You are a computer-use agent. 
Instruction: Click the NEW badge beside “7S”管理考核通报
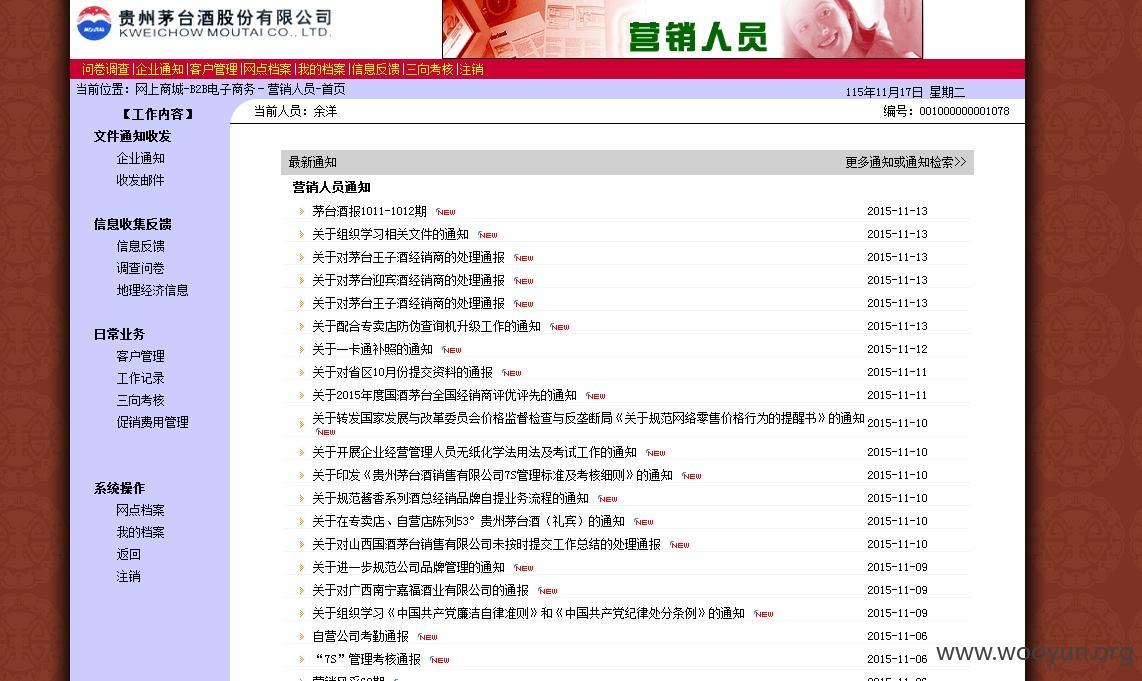click(440, 660)
